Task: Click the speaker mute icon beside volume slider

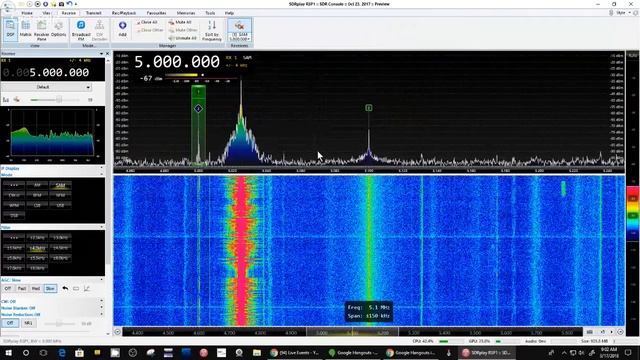Action: (x=16, y=100)
